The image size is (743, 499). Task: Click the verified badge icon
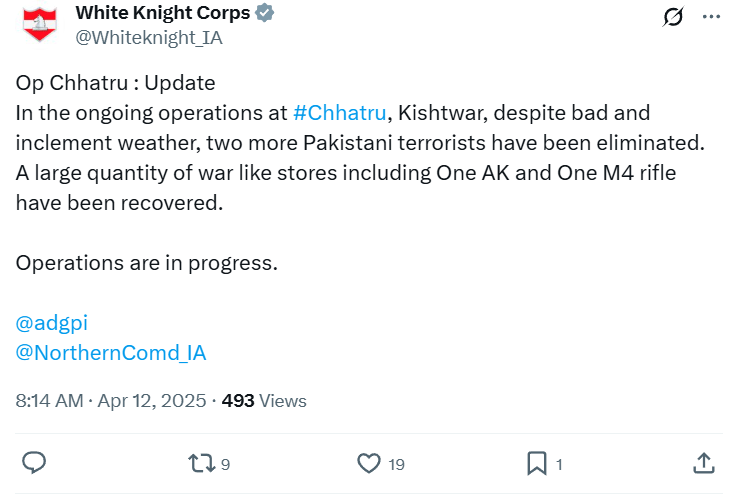(x=264, y=13)
